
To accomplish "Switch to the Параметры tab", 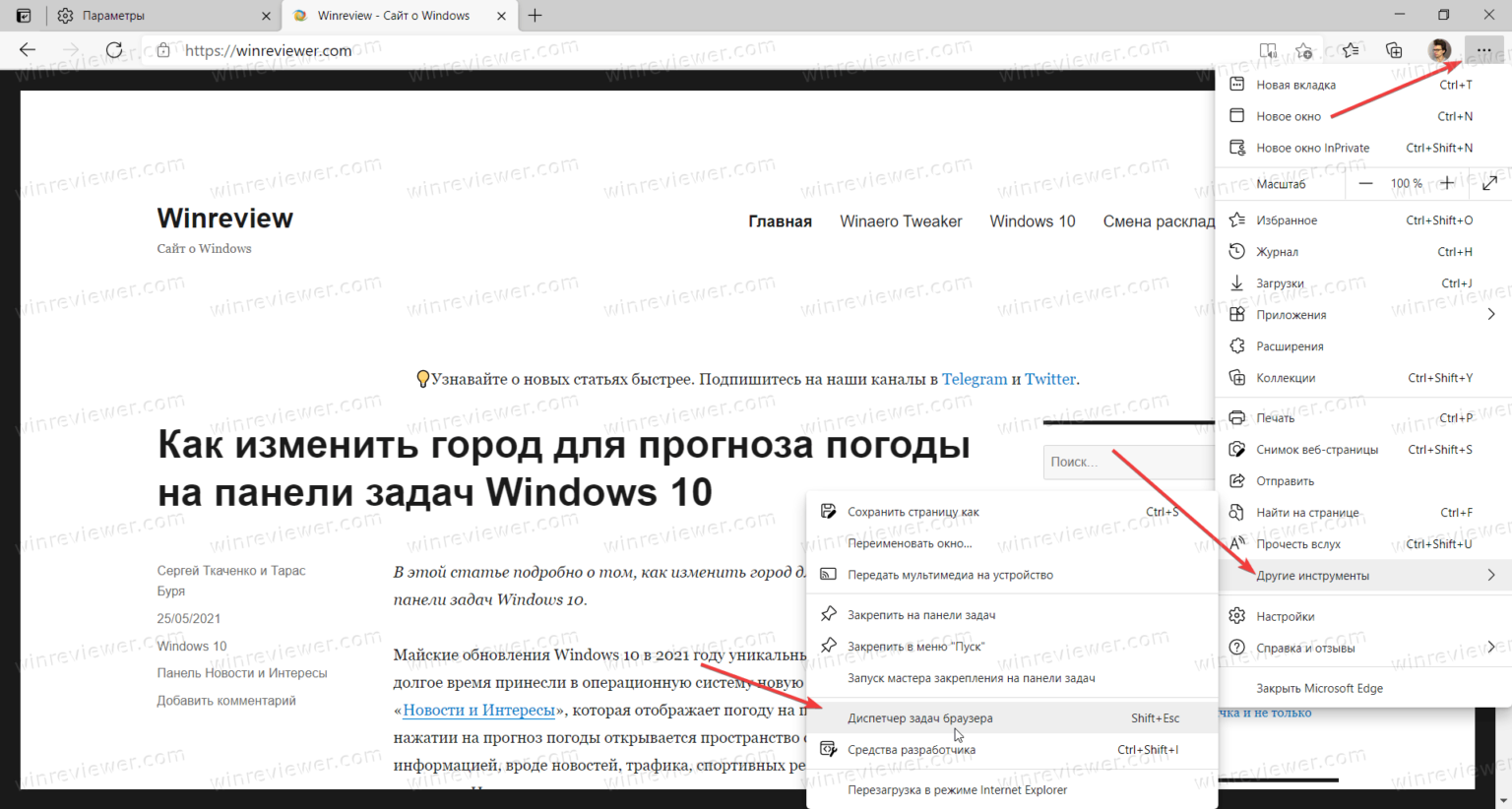I will [x=162, y=16].
